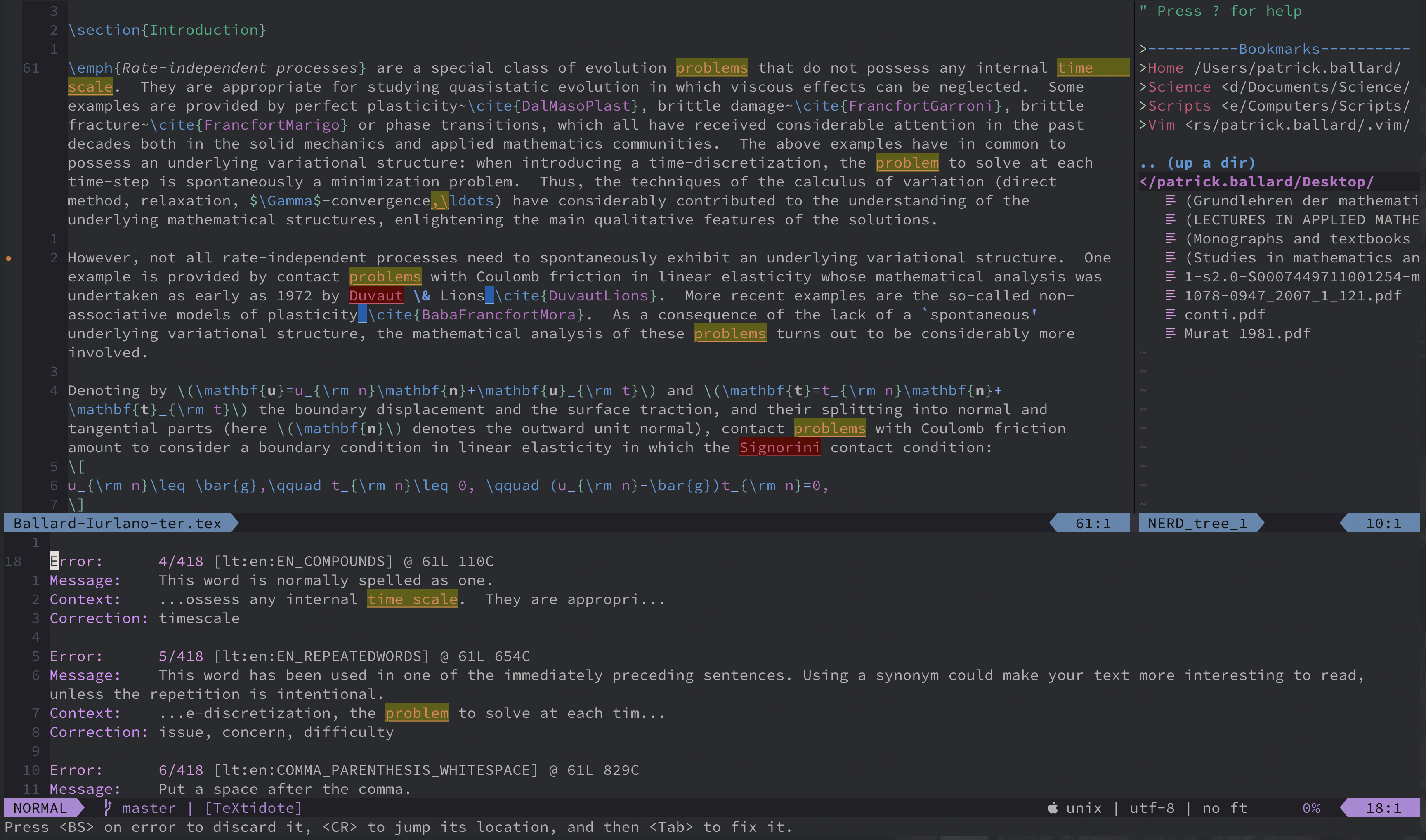Click the highlighted 'problem' before 'to solve at each'
The height and width of the screenshot is (840, 1426).
coord(907,163)
